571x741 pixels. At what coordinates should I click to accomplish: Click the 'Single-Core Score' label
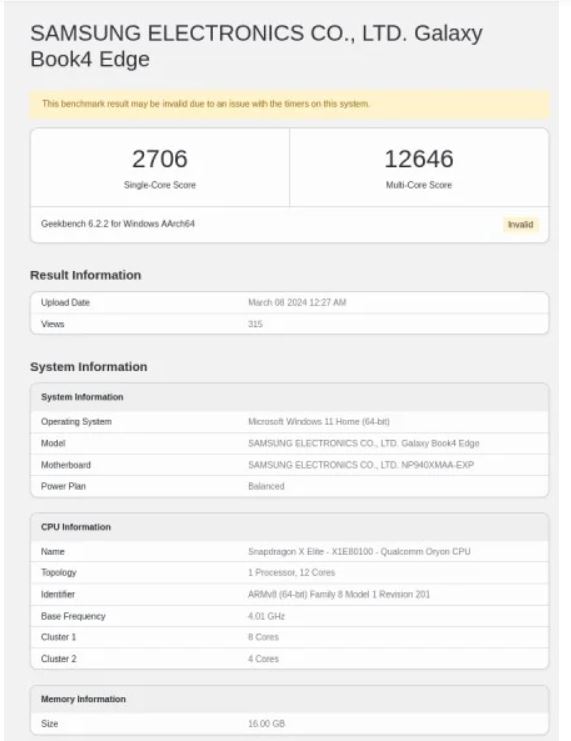pyautogui.click(x=160, y=185)
